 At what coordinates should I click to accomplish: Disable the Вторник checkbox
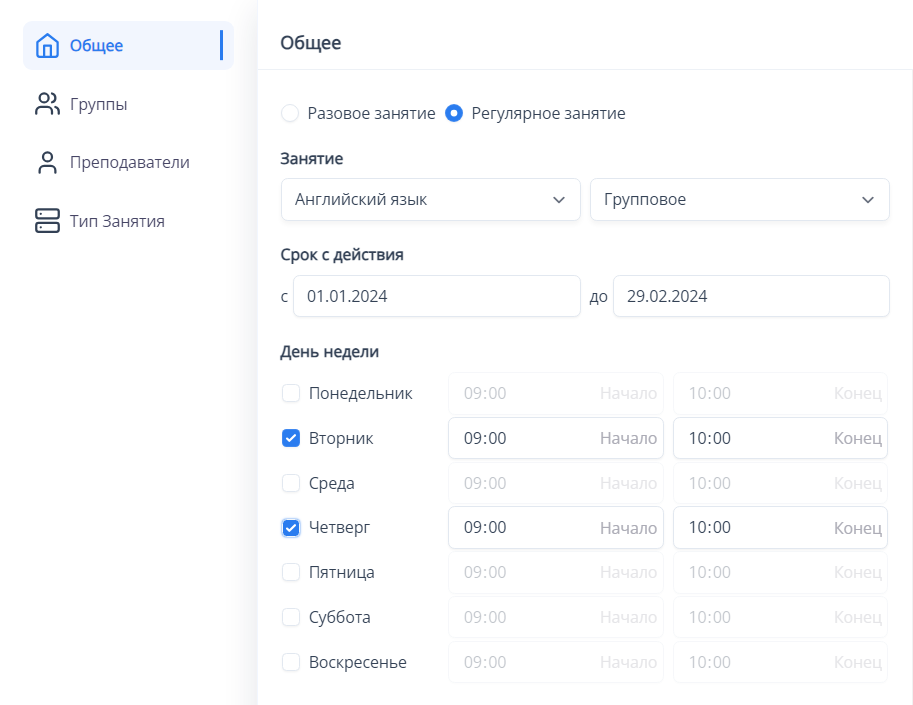(291, 438)
